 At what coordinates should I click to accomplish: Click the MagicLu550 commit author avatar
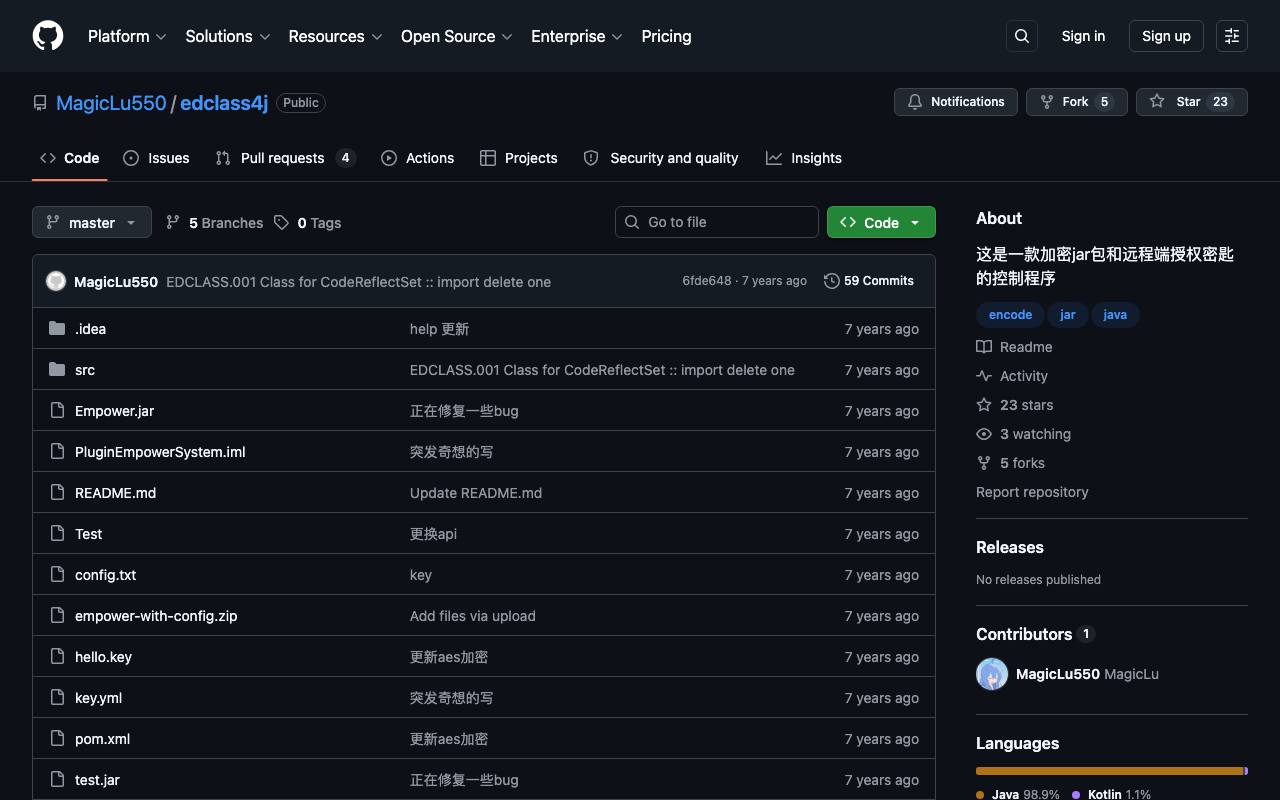(56, 281)
